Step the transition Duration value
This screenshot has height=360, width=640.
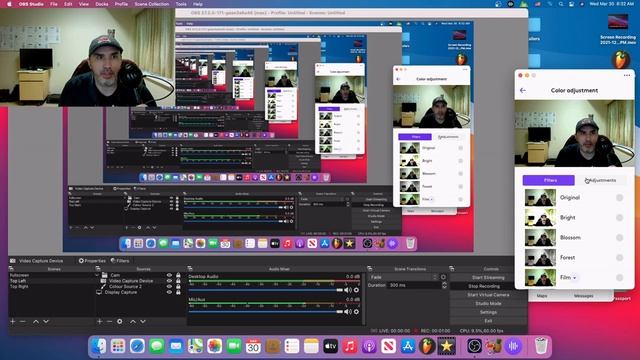click(x=444, y=285)
